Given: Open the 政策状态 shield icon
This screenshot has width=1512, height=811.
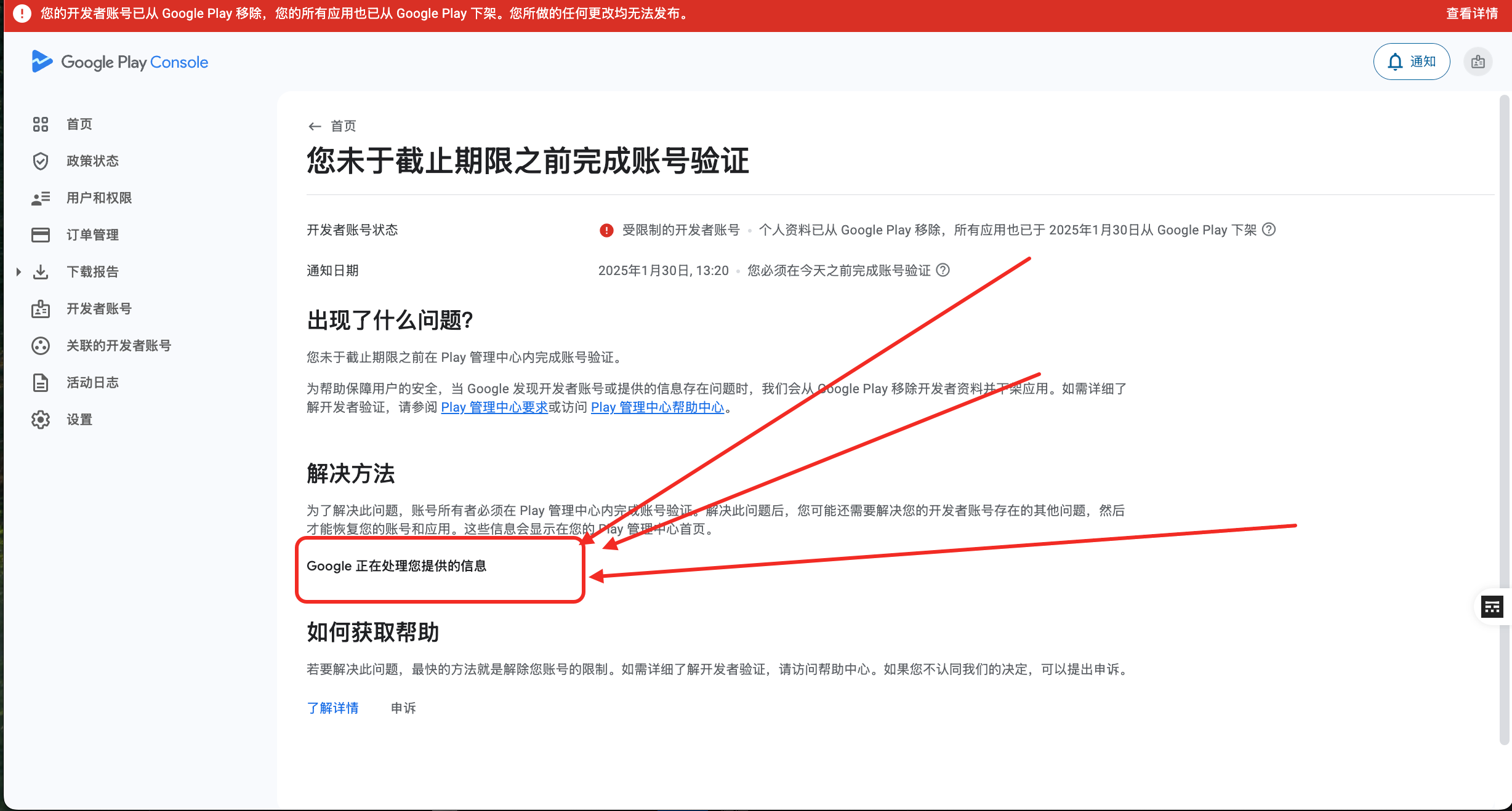Looking at the screenshot, I should click(40, 161).
